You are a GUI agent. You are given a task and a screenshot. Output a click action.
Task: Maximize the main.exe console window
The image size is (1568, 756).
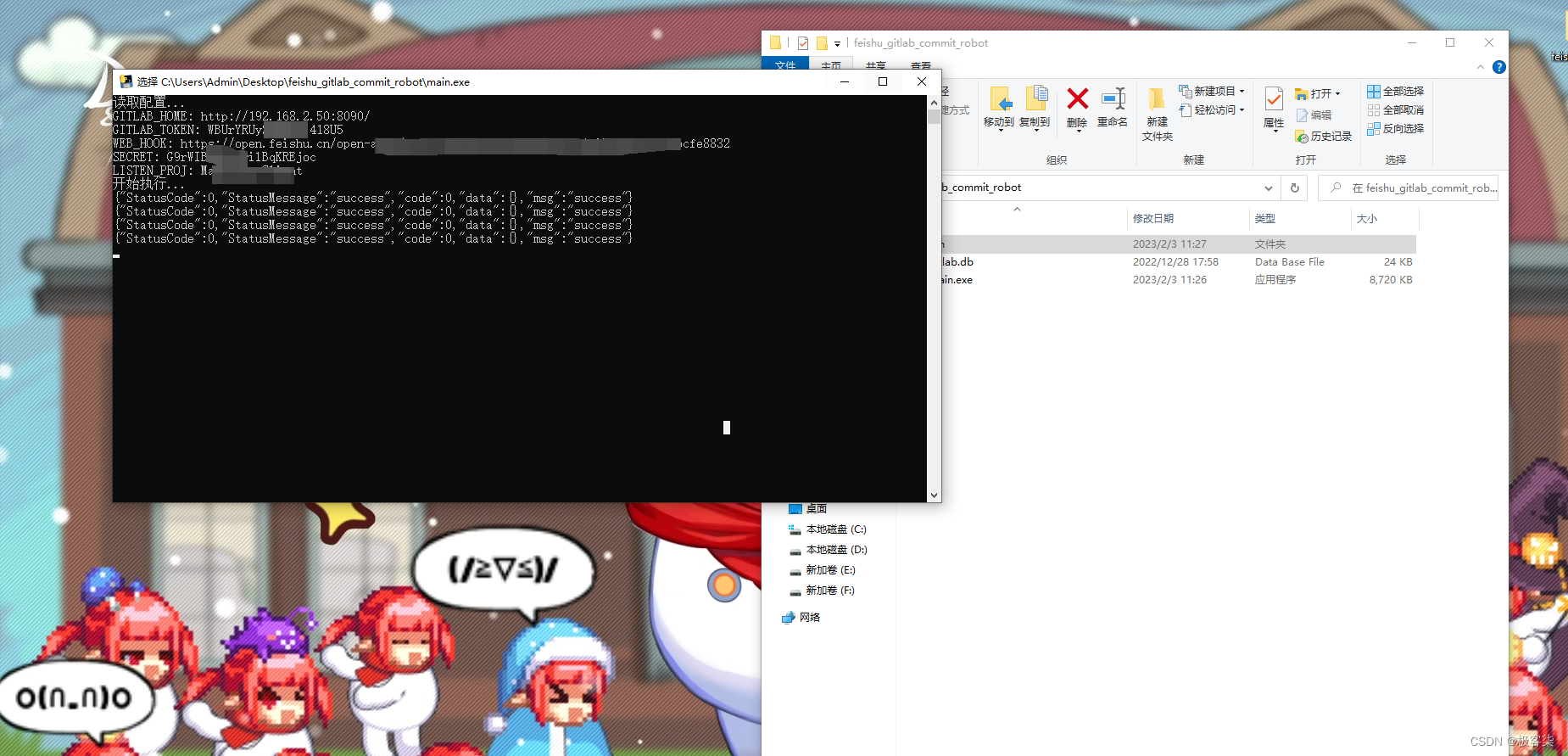point(883,81)
